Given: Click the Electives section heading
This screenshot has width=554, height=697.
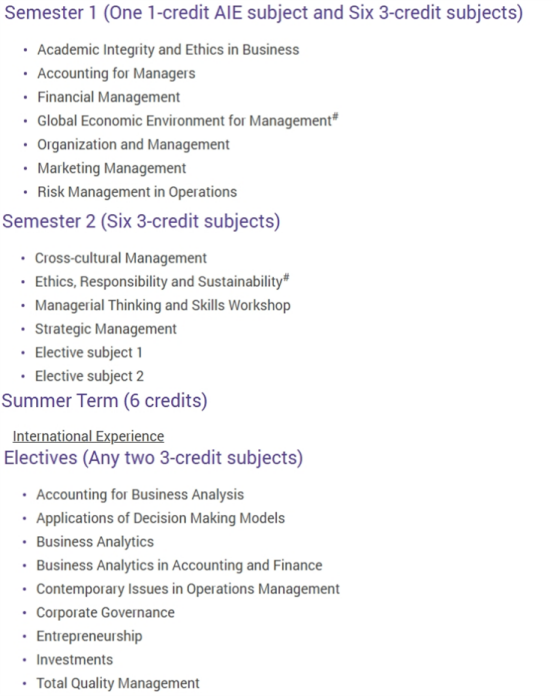Looking at the screenshot, I should (153, 458).
